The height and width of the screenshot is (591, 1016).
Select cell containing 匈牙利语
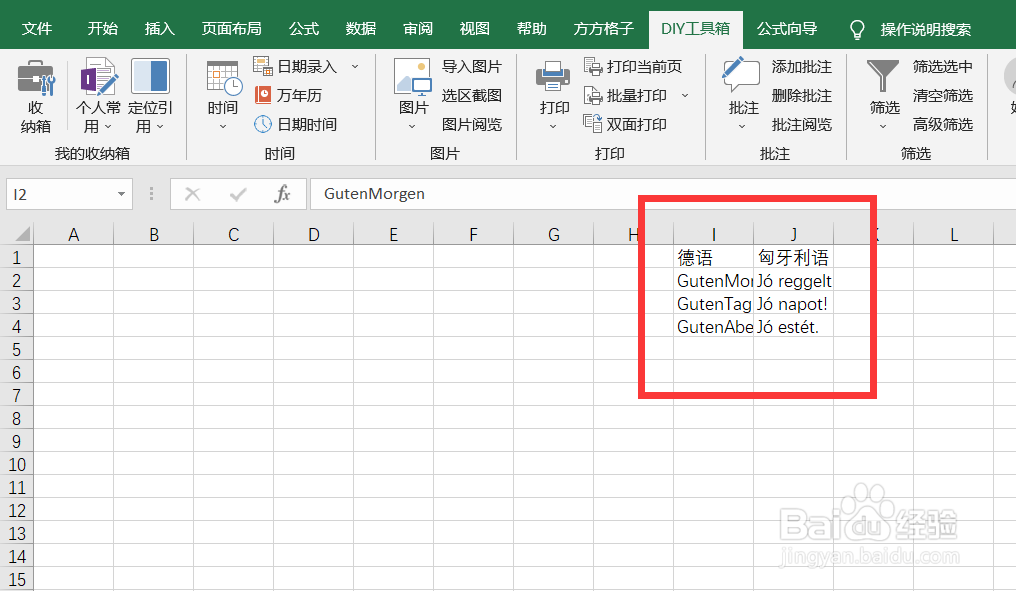coord(794,257)
